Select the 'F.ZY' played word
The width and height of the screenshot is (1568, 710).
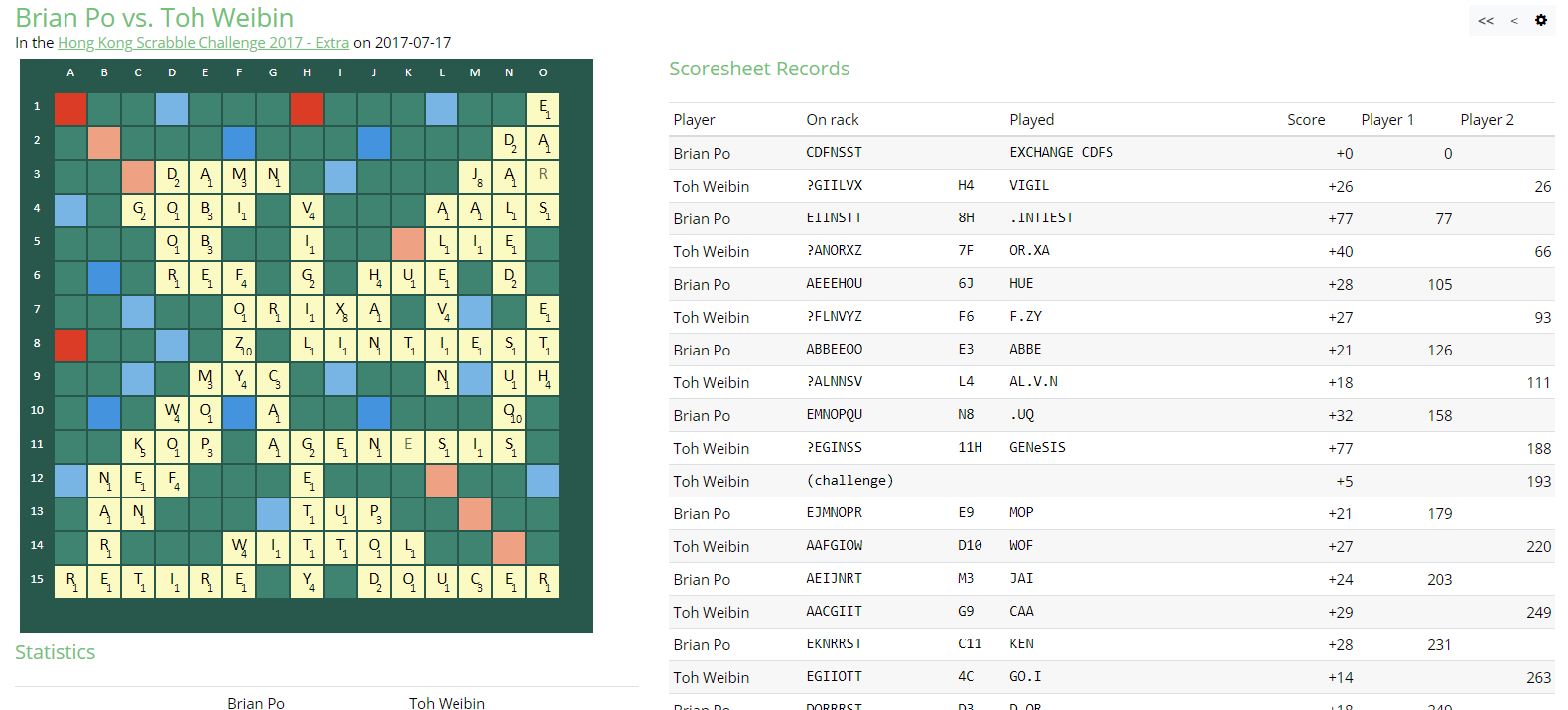coord(1025,316)
